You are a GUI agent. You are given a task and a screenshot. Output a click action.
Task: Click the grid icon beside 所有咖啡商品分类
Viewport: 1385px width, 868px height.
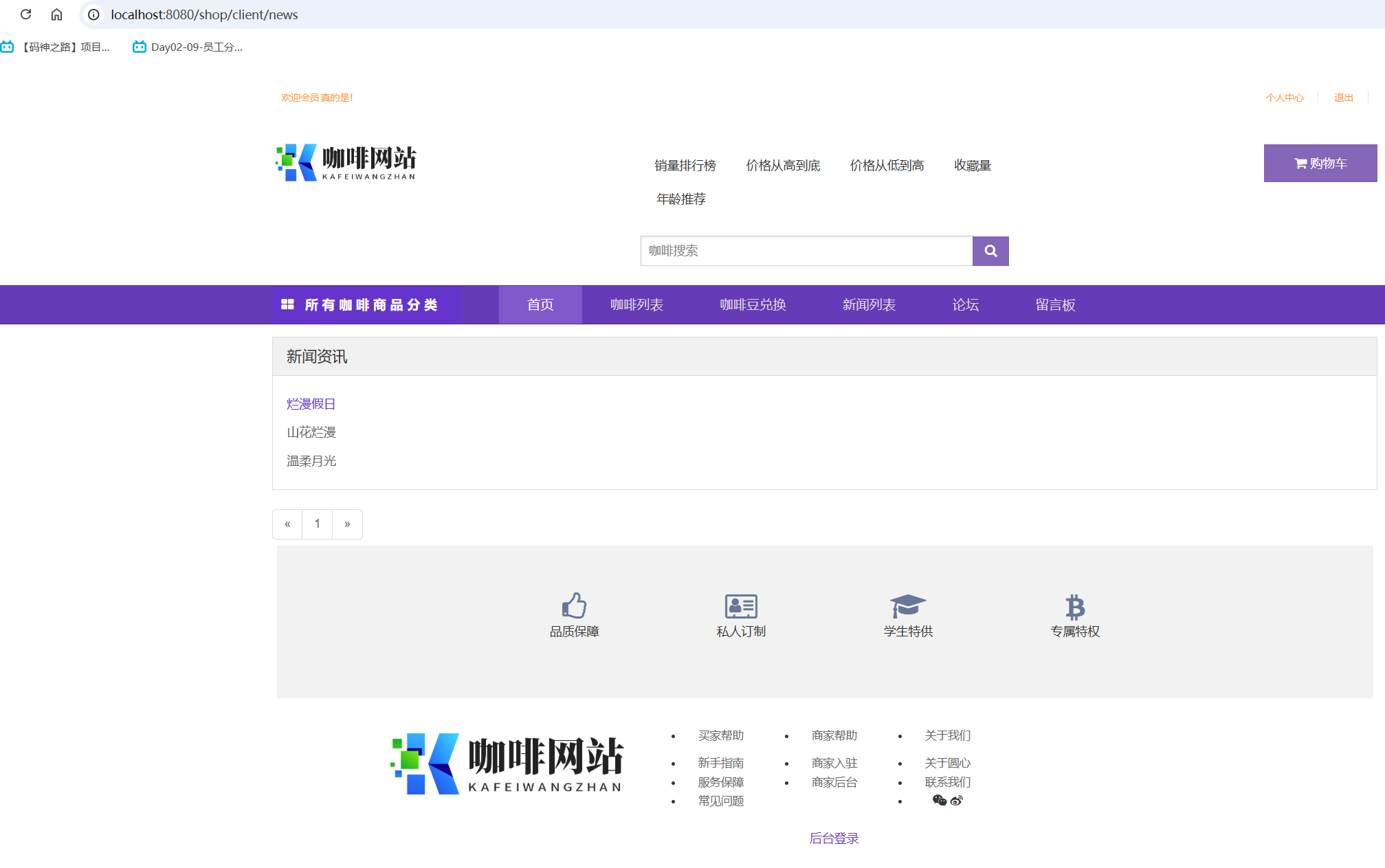tap(288, 304)
